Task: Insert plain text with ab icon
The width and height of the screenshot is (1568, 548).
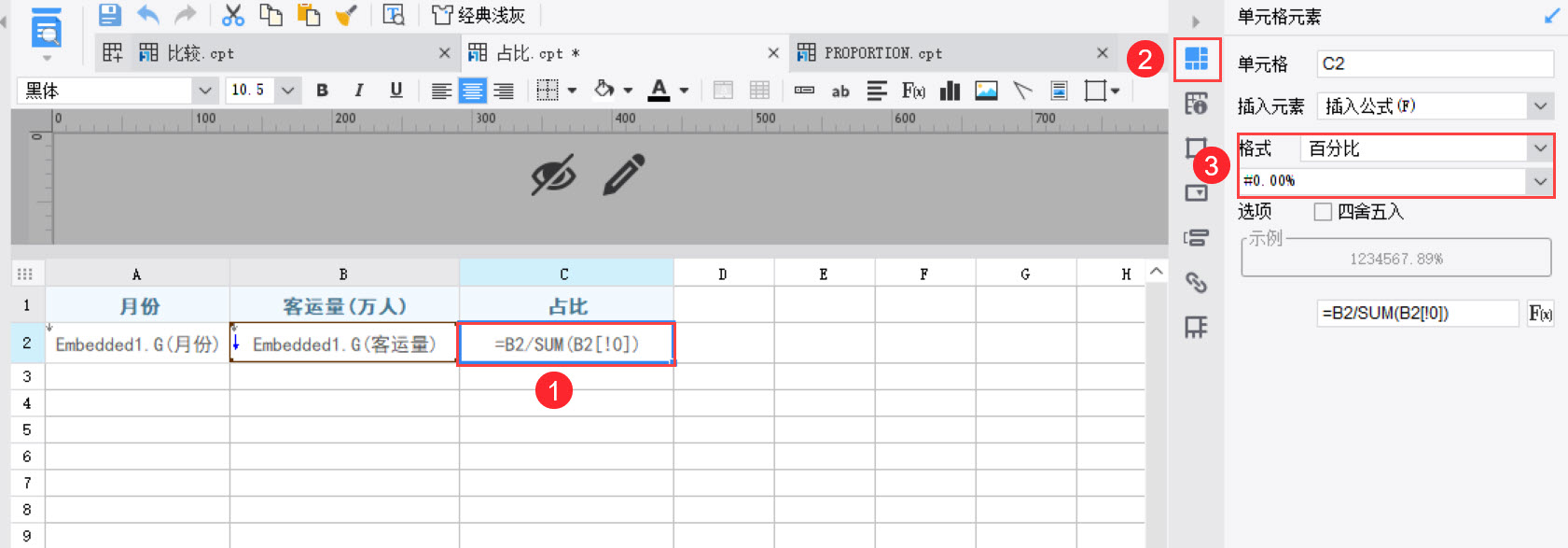Action: pos(840,91)
